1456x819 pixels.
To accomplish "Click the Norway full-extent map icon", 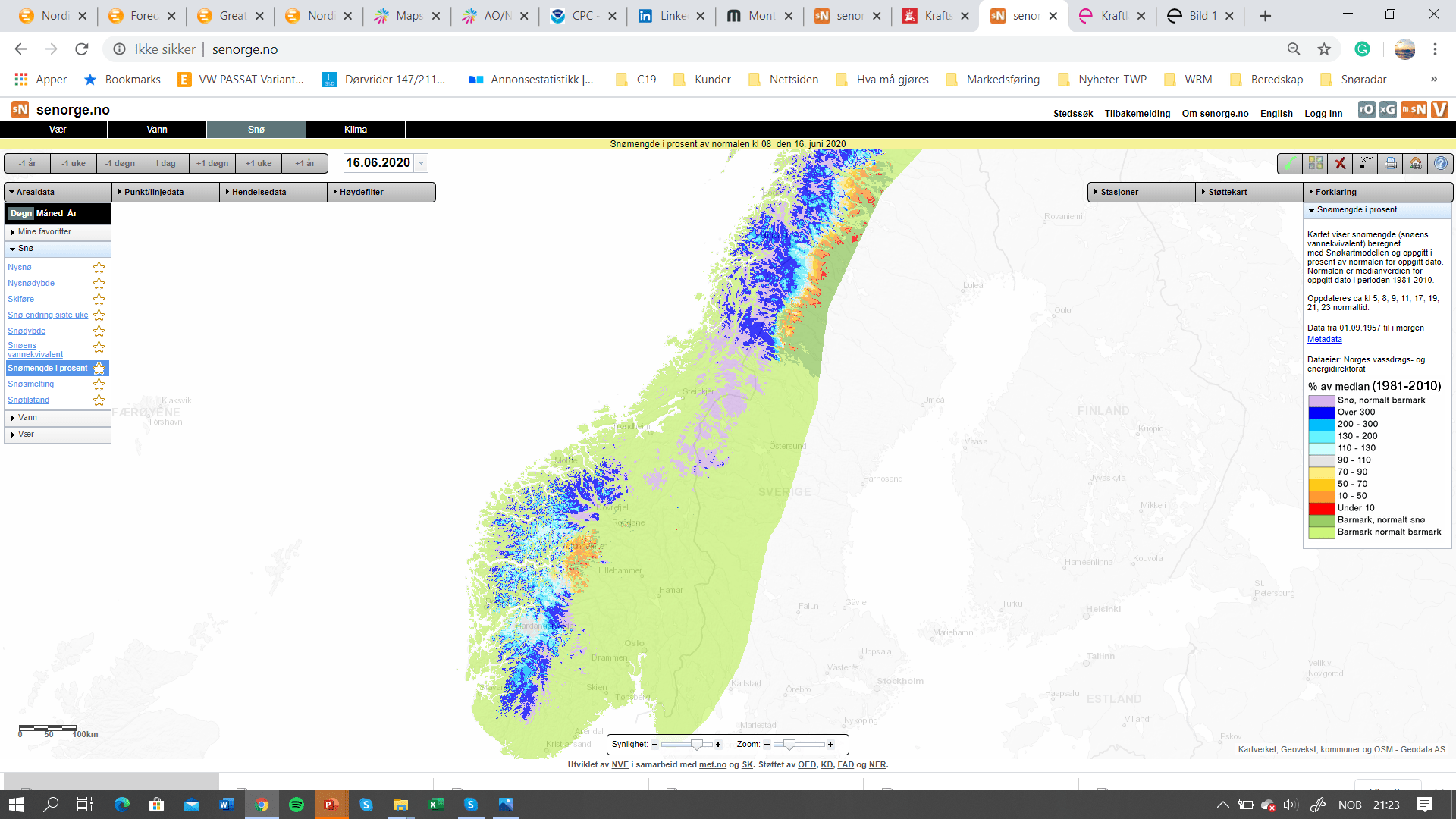I will 1290,163.
